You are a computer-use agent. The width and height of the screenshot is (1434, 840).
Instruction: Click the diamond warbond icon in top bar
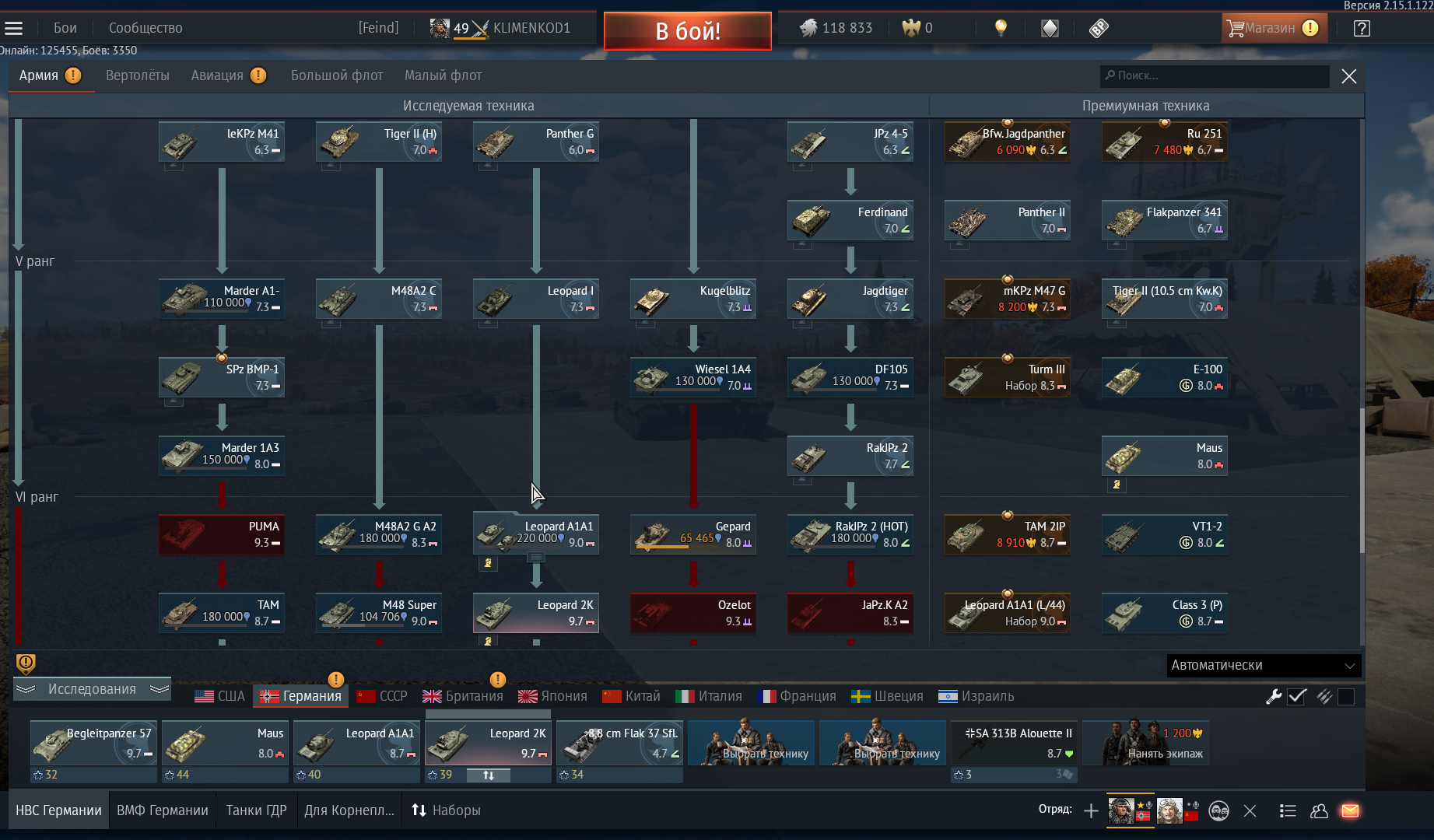[x=1050, y=29]
